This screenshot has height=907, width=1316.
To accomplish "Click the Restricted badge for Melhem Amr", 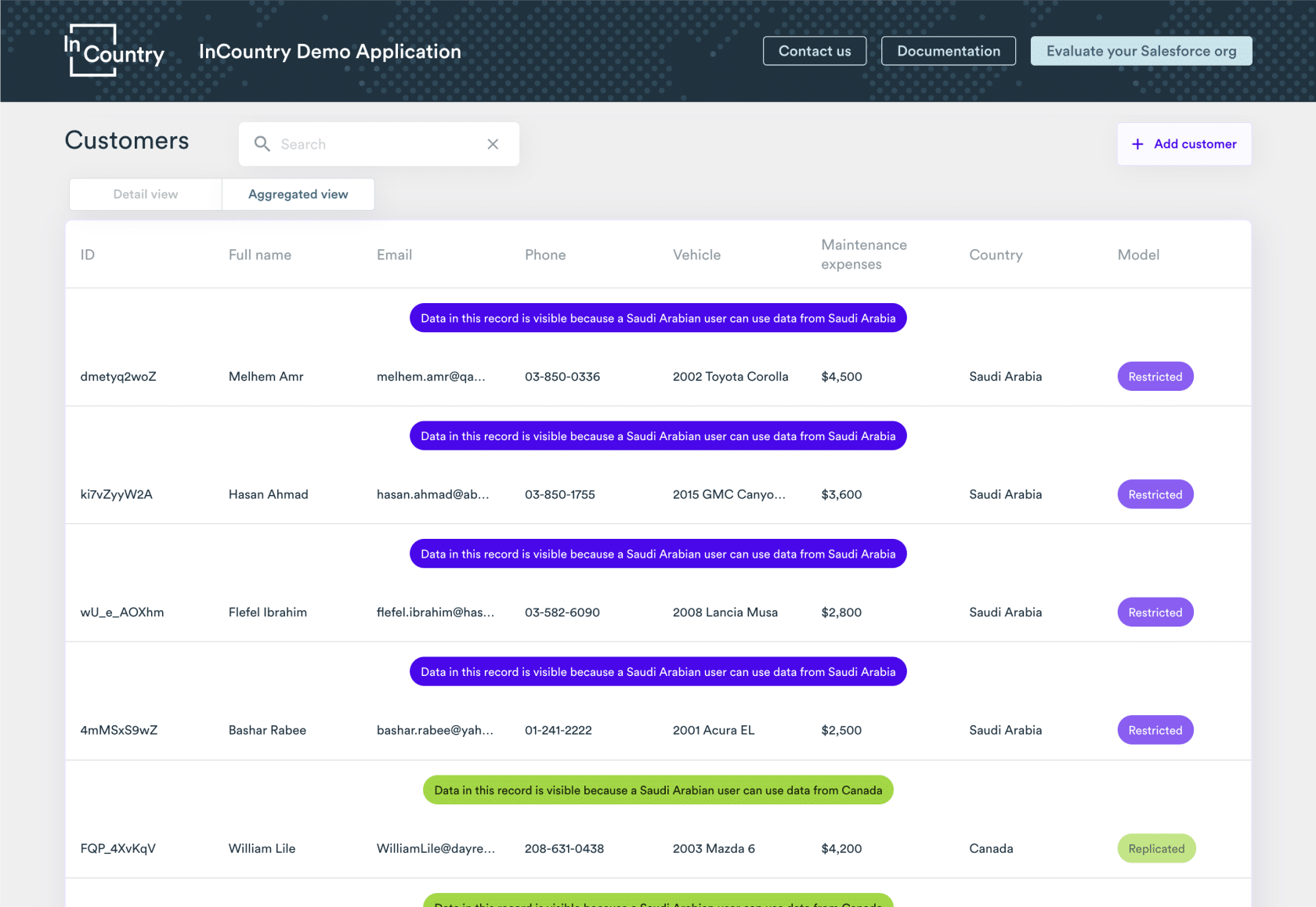I will [1155, 376].
